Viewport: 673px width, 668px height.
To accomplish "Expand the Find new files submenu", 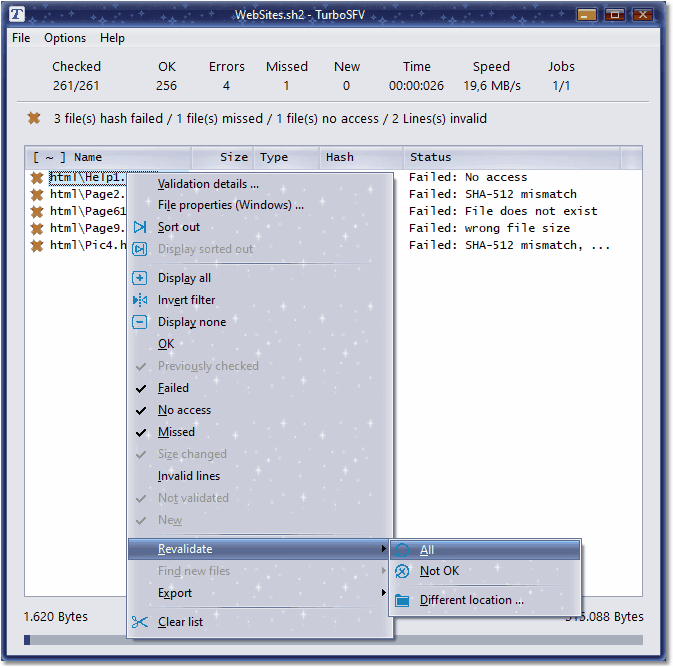I will (260, 571).
